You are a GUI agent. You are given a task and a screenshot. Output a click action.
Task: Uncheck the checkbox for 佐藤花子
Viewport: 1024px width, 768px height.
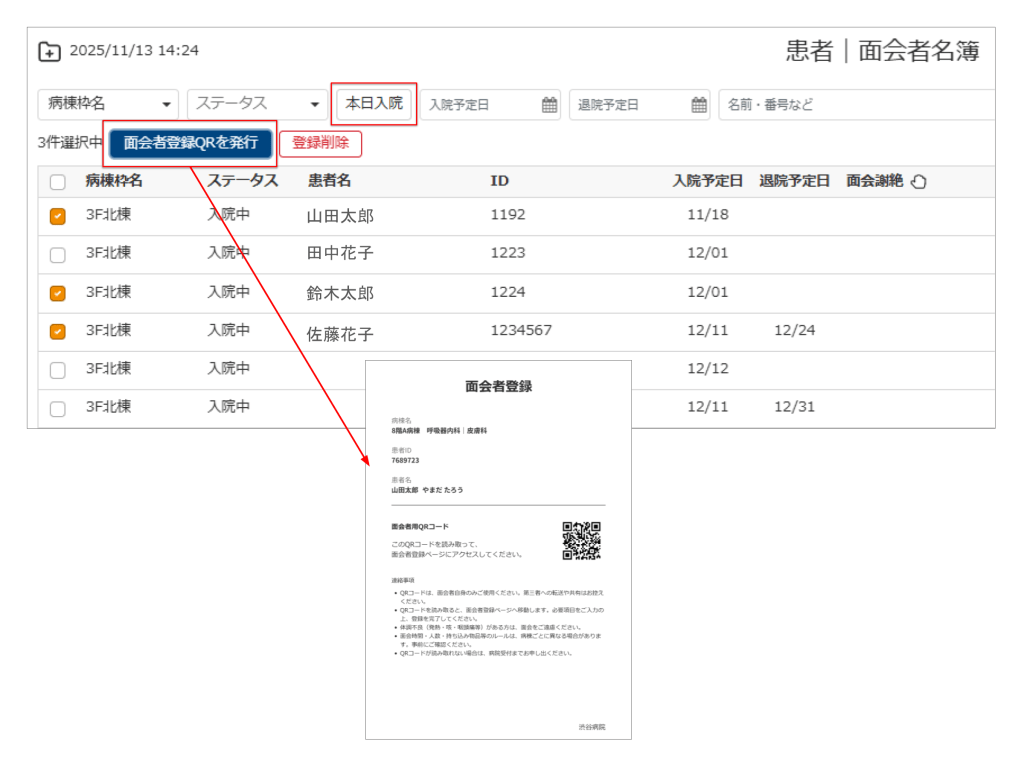point(58,331)
